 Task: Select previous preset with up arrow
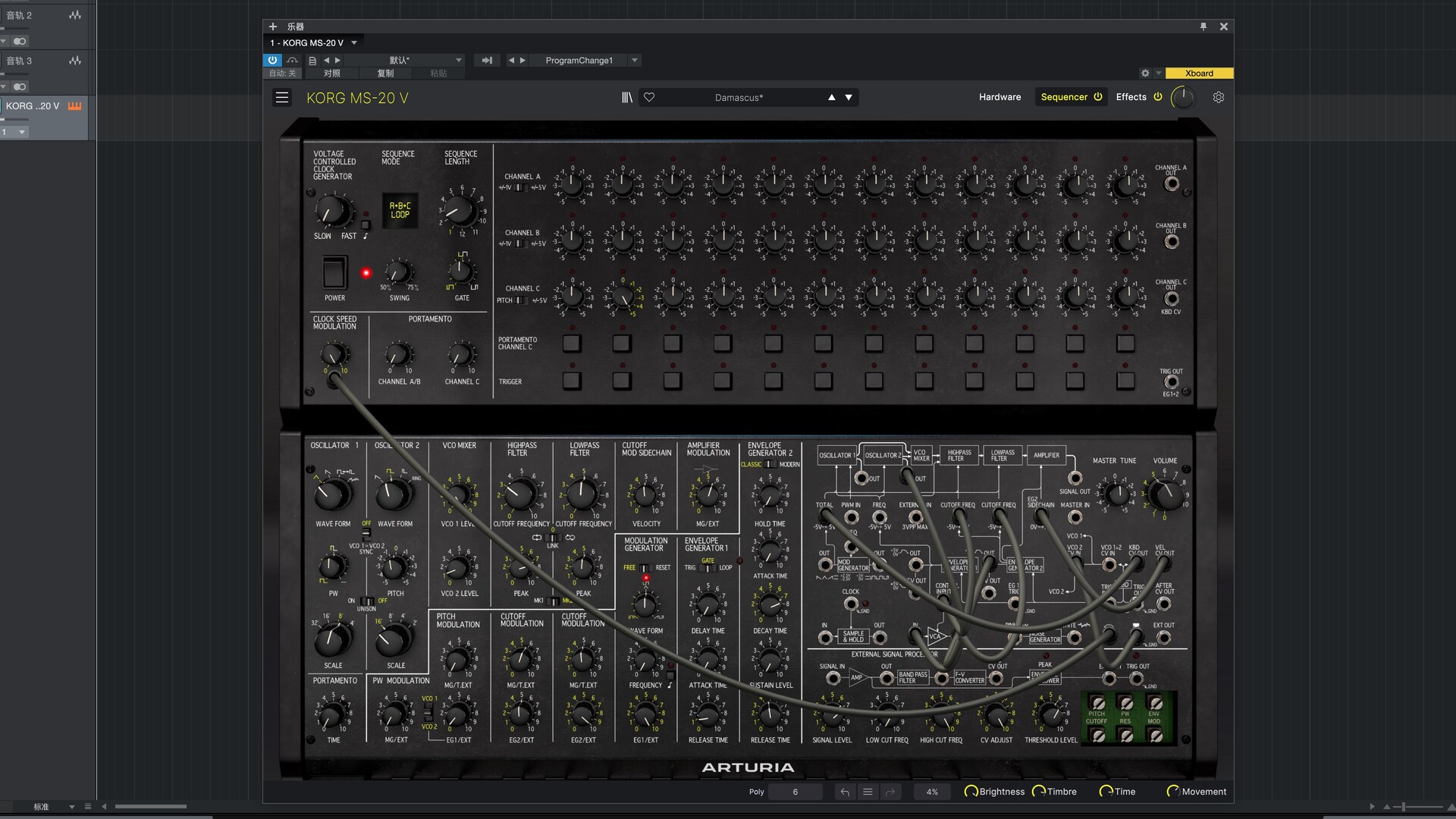tap(832, 97)
